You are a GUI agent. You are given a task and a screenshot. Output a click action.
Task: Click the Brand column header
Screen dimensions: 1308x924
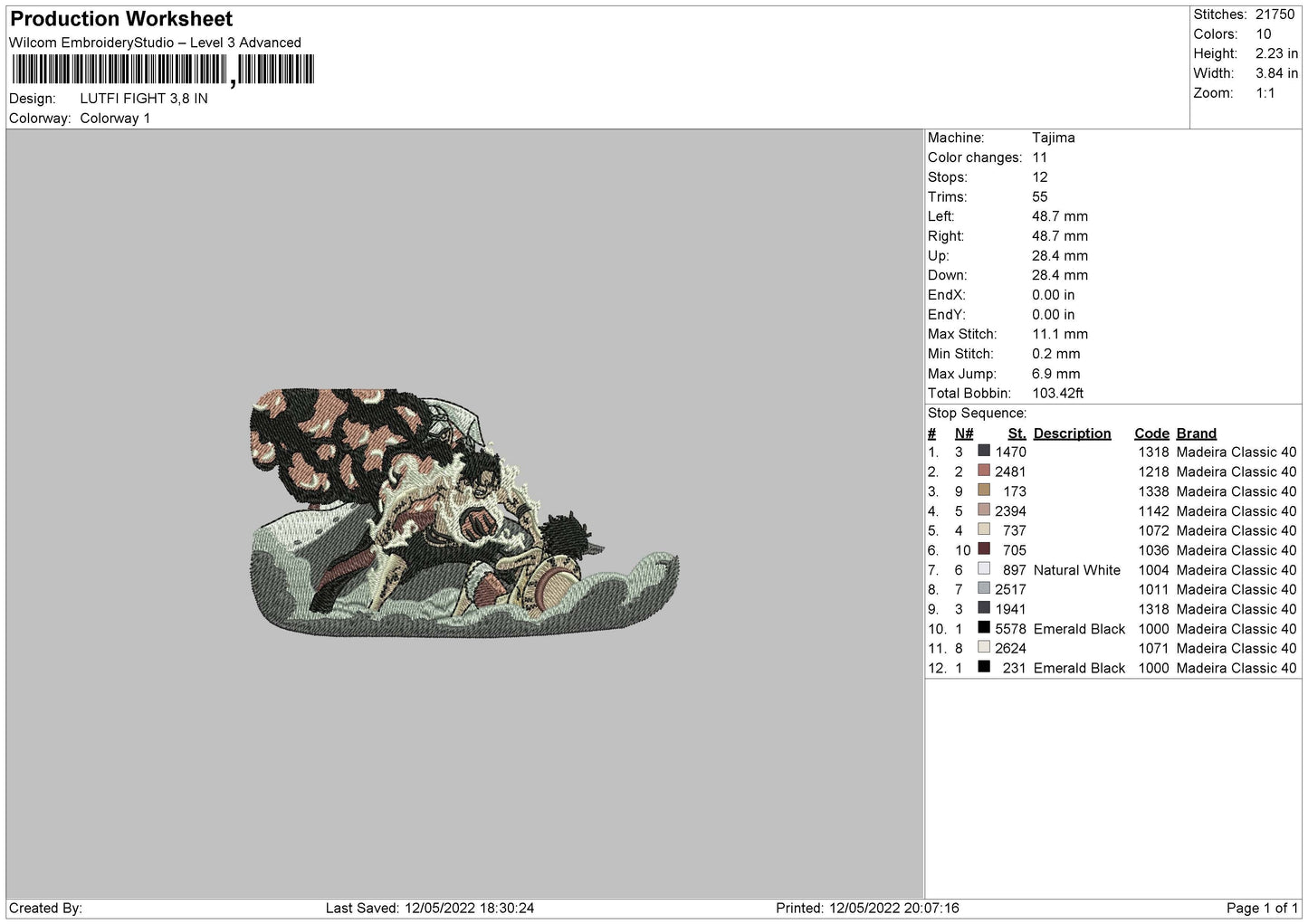tap(1196, 433)
